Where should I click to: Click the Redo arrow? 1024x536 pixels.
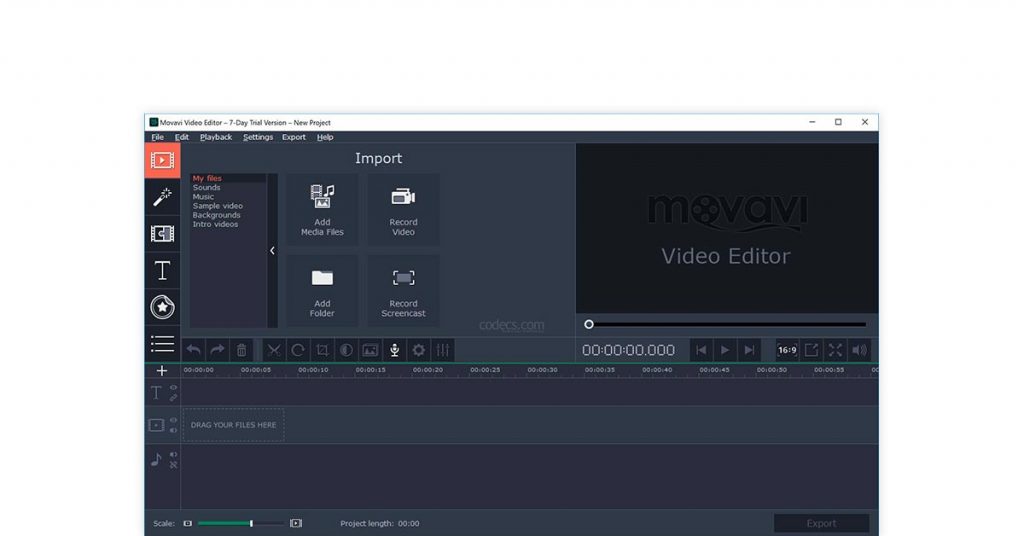[217, 350]
